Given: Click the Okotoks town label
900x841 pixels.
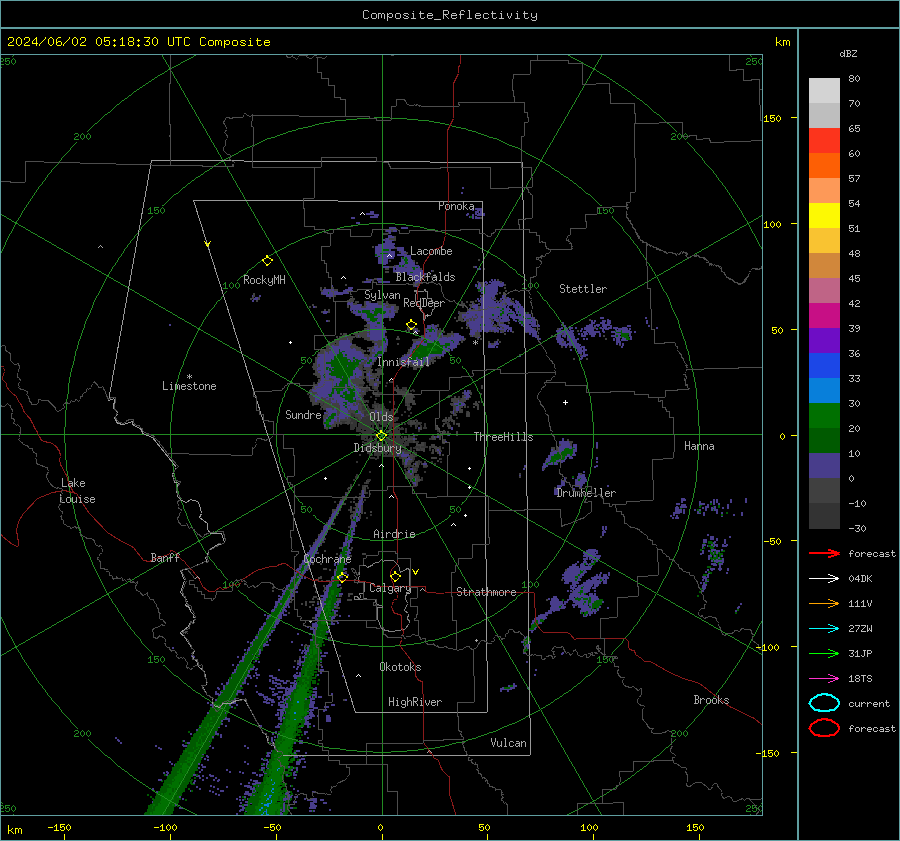Looking at the screenshot, I should [400, 667].
